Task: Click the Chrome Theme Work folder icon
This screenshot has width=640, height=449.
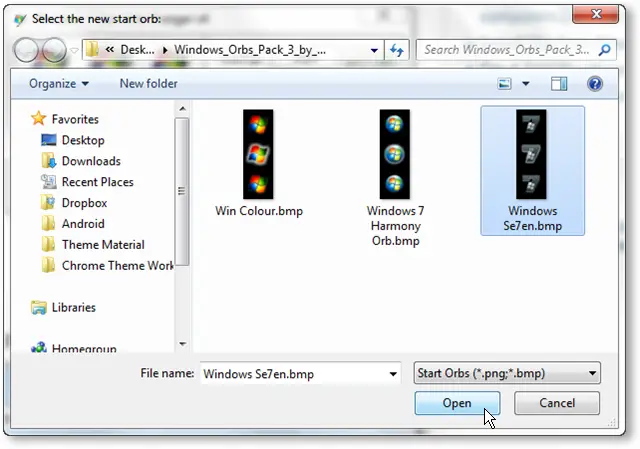Action: click(48, 265)
